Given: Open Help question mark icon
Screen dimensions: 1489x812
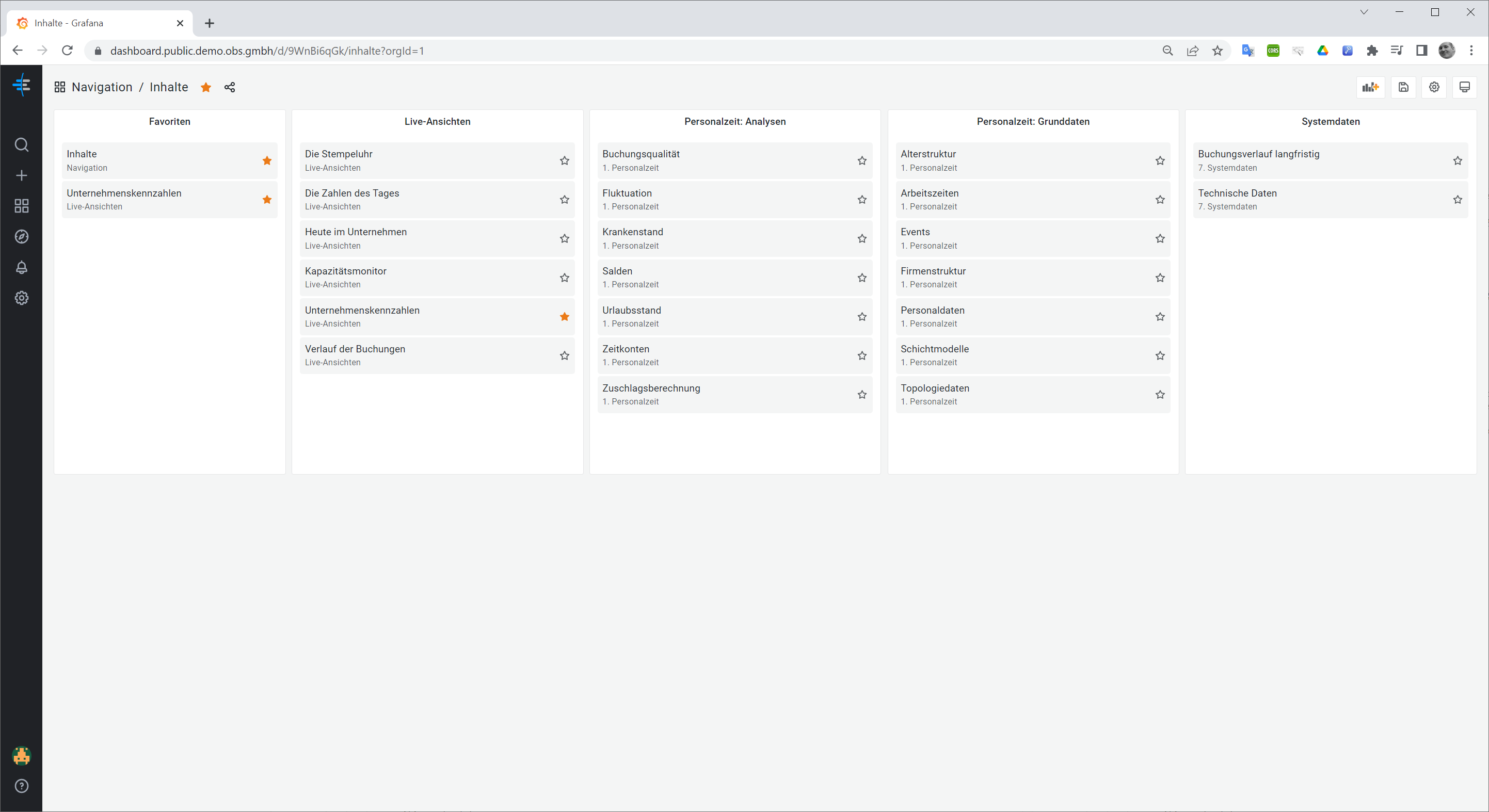Looking at the screenshot, I should click(x=21, y=786).
